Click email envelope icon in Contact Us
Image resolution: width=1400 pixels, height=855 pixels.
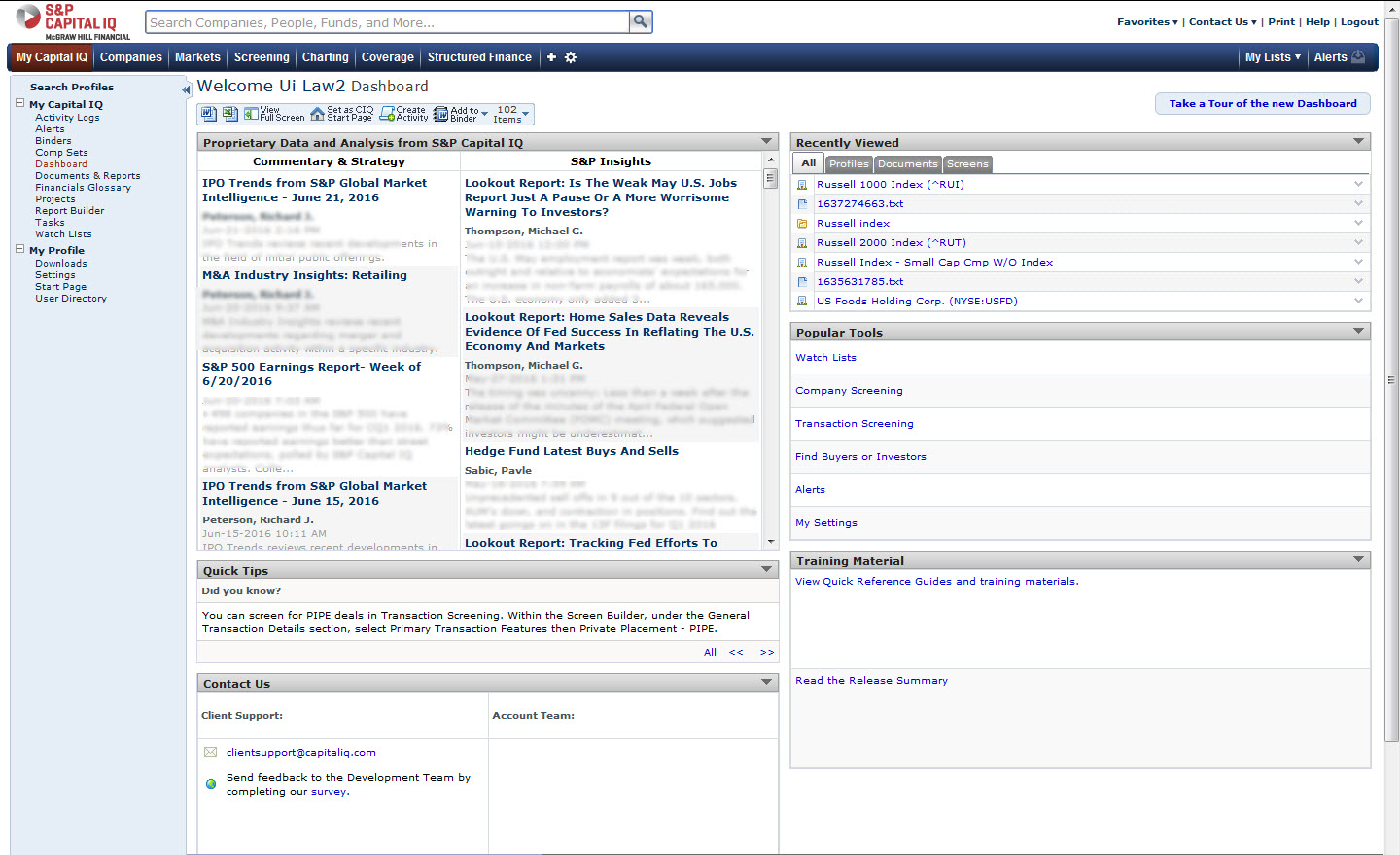[210, 752]
